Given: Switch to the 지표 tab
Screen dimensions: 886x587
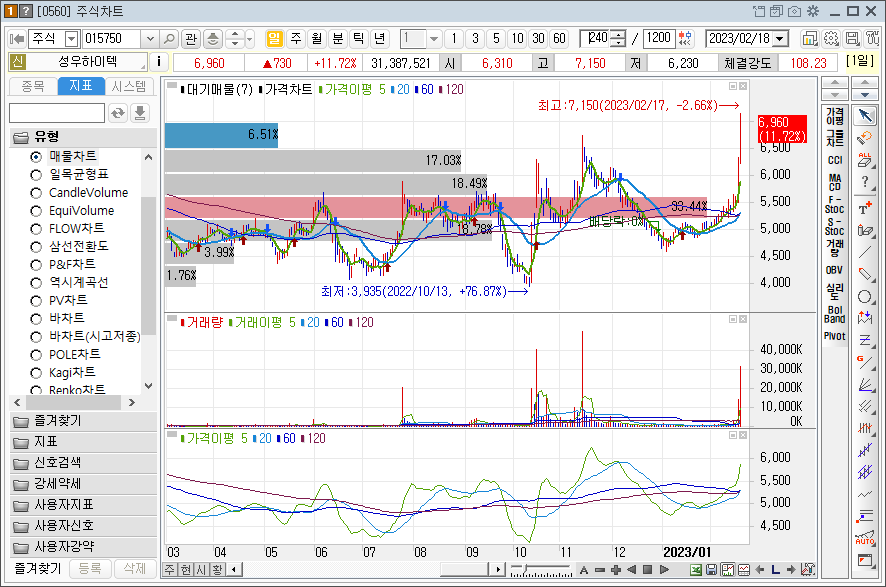Looking at the screenshot, I should point(81,86).
